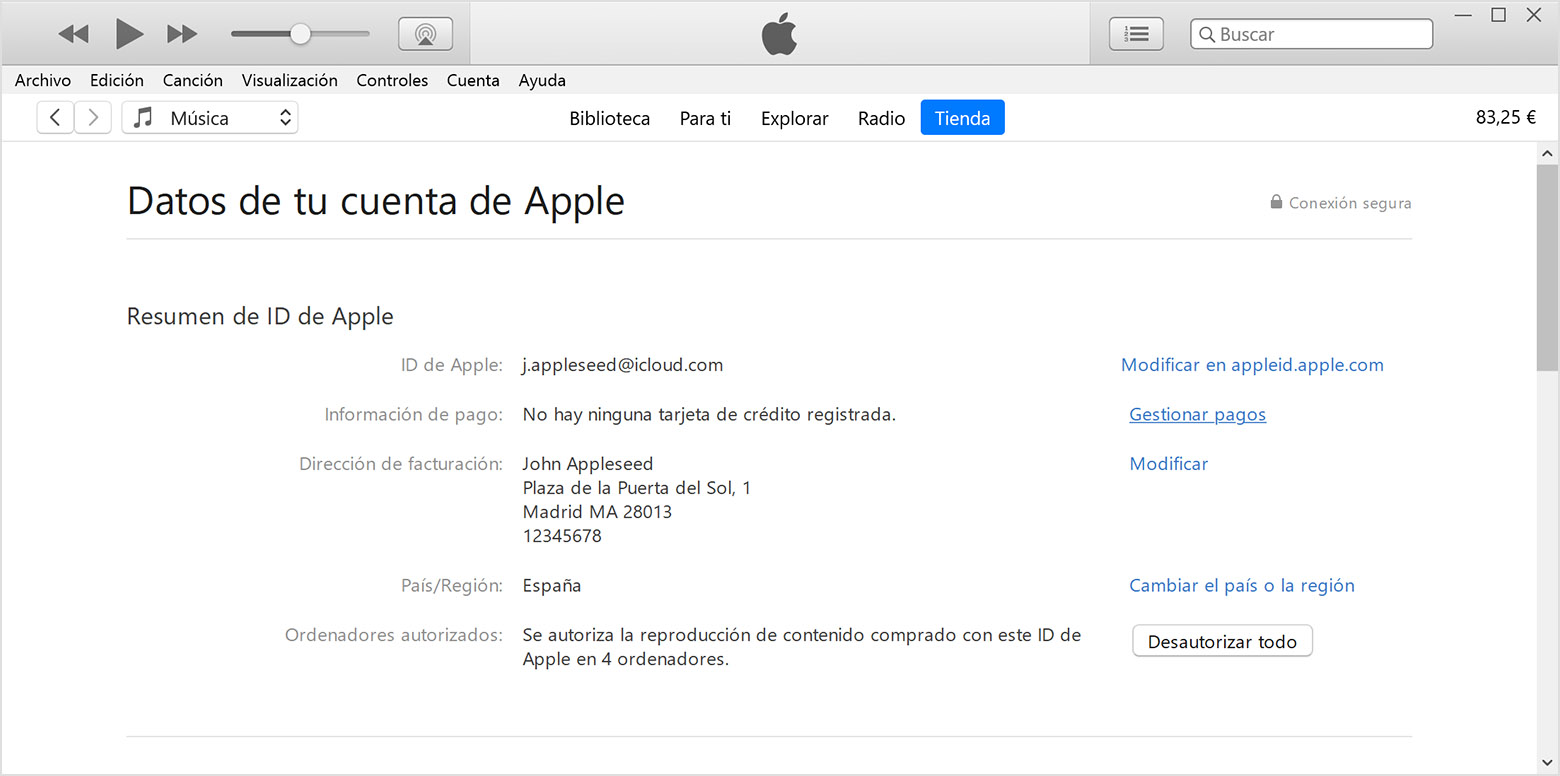1560x776 pixels.
Task: Open the Cuenta menu
Action: 473,80
